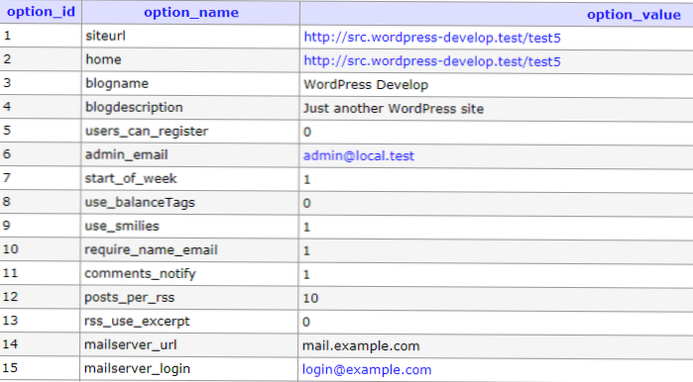Click option_id 15 in mailserver_login row
Image resolution: width=693 pixels, height=382 pixels.
click(11, 368)
